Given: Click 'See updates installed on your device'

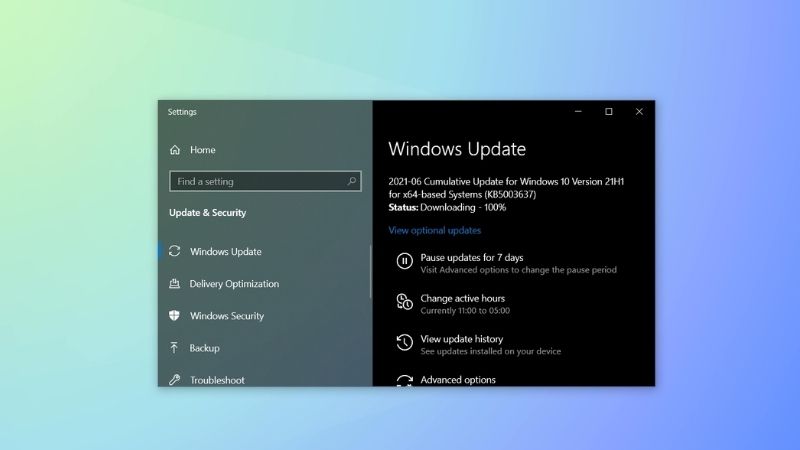Looking at the screenshot, I should 491,352.
